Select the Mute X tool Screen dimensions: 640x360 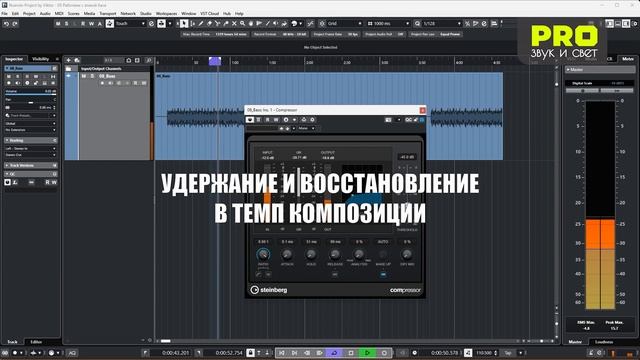point(234,24)
